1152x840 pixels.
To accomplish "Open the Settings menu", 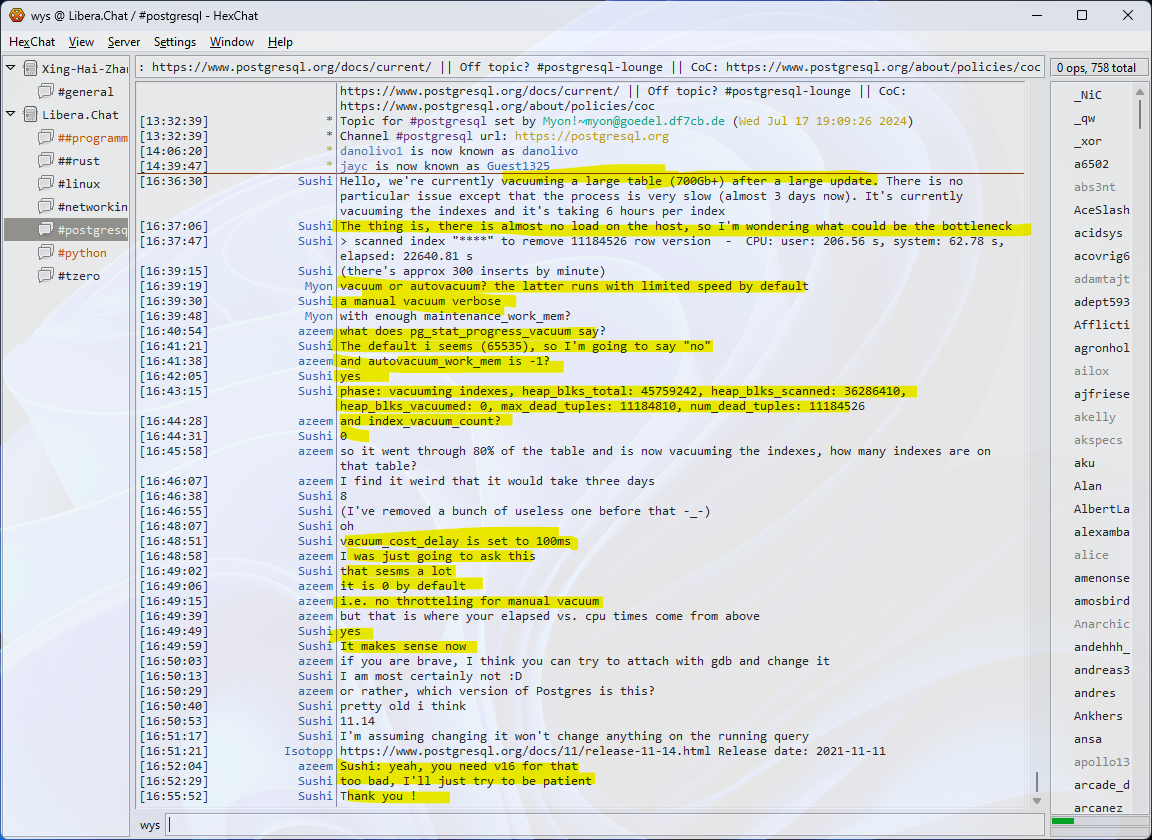I will [174, 42].
